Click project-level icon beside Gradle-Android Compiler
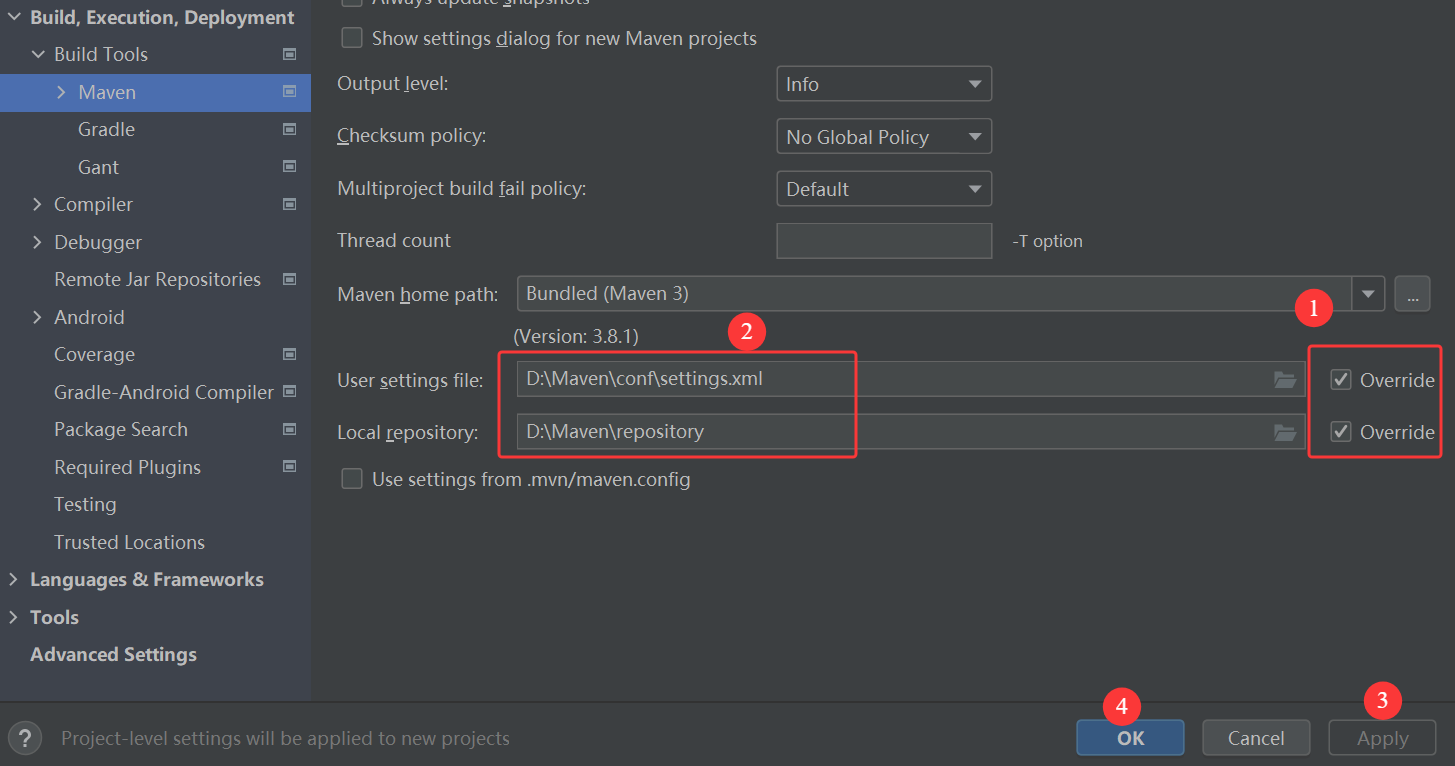Viewport: 1455px width, 766px height. pyautogui.click(x=289, y=392)
